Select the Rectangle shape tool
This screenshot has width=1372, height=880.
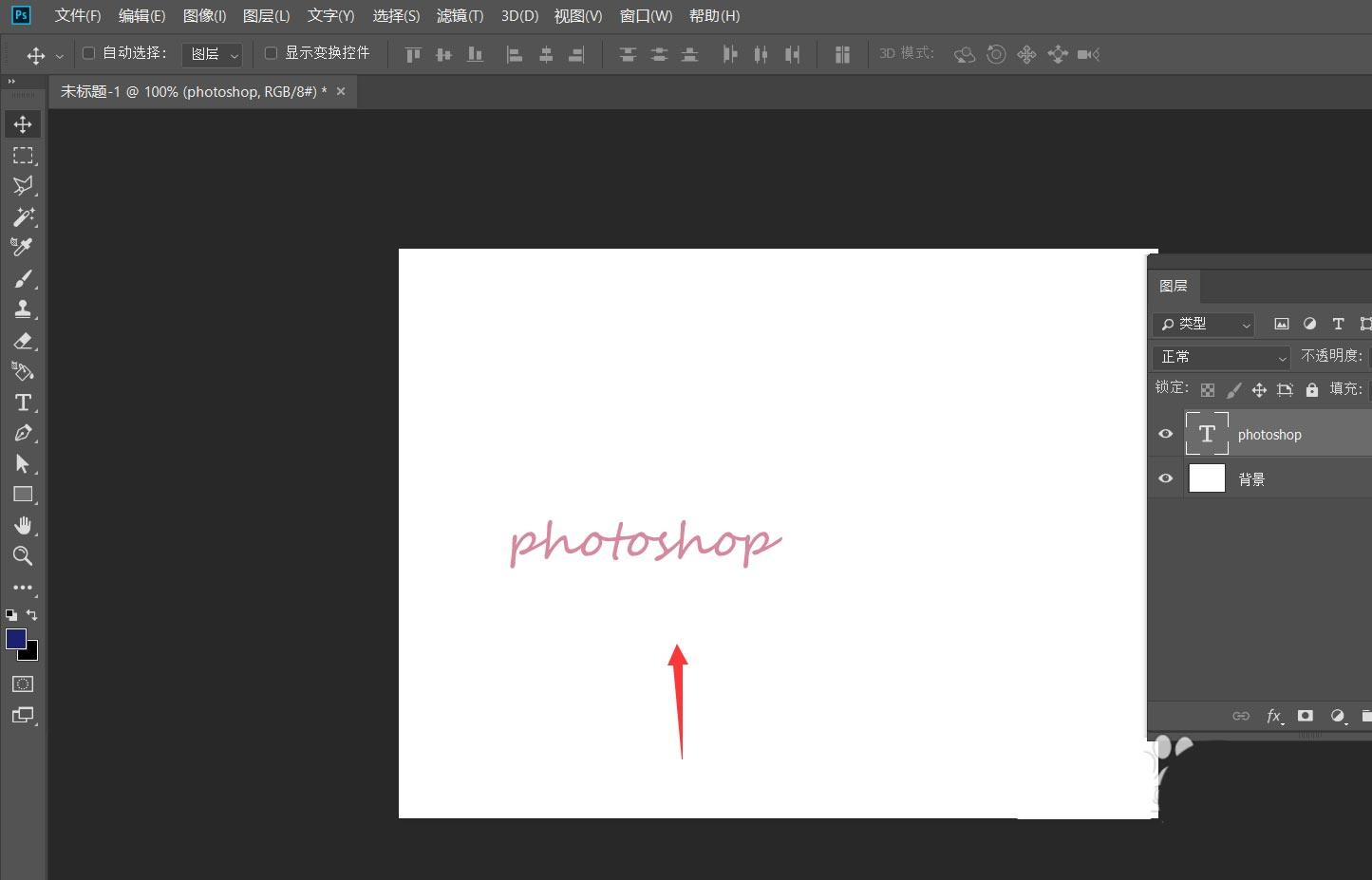[23, 495]
